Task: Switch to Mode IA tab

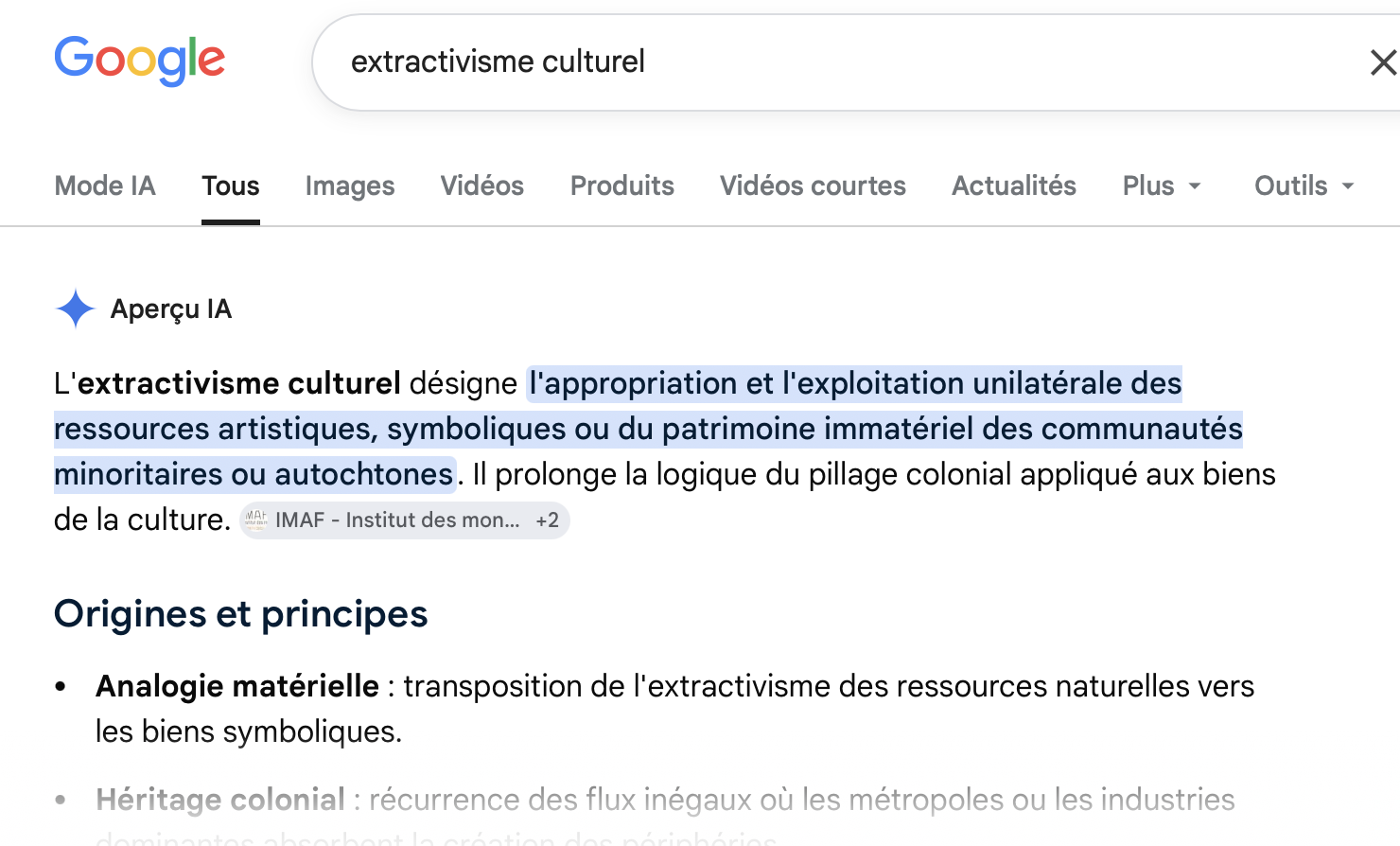Action: [x=105, y=185]
